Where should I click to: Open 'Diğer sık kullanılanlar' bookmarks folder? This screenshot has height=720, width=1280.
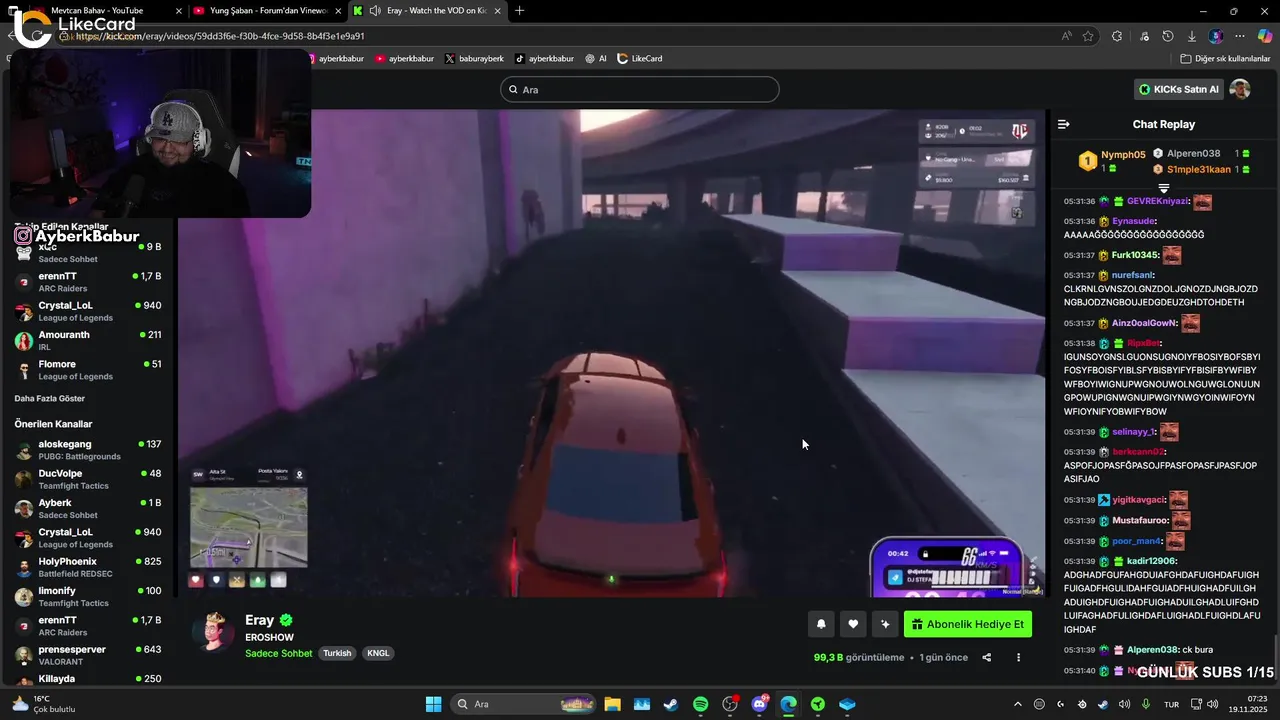tap(1225, 59)
